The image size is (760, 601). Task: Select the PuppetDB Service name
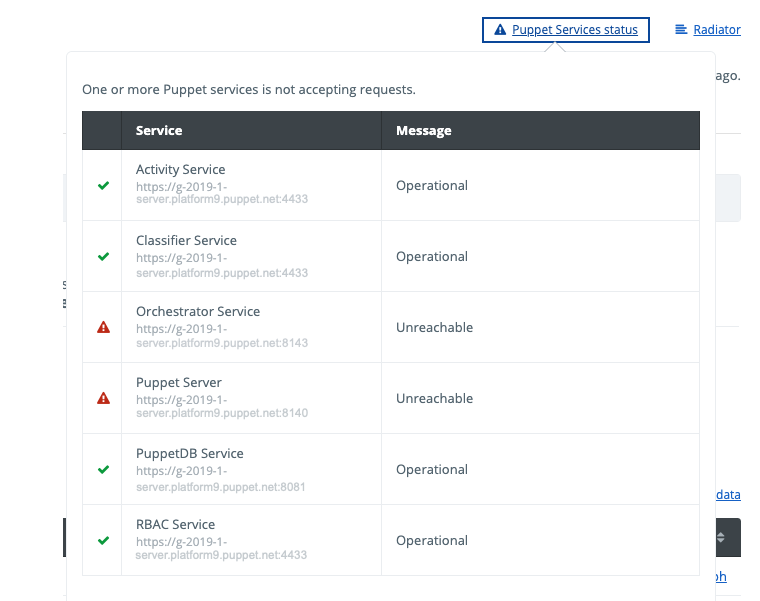coord(190,454)
